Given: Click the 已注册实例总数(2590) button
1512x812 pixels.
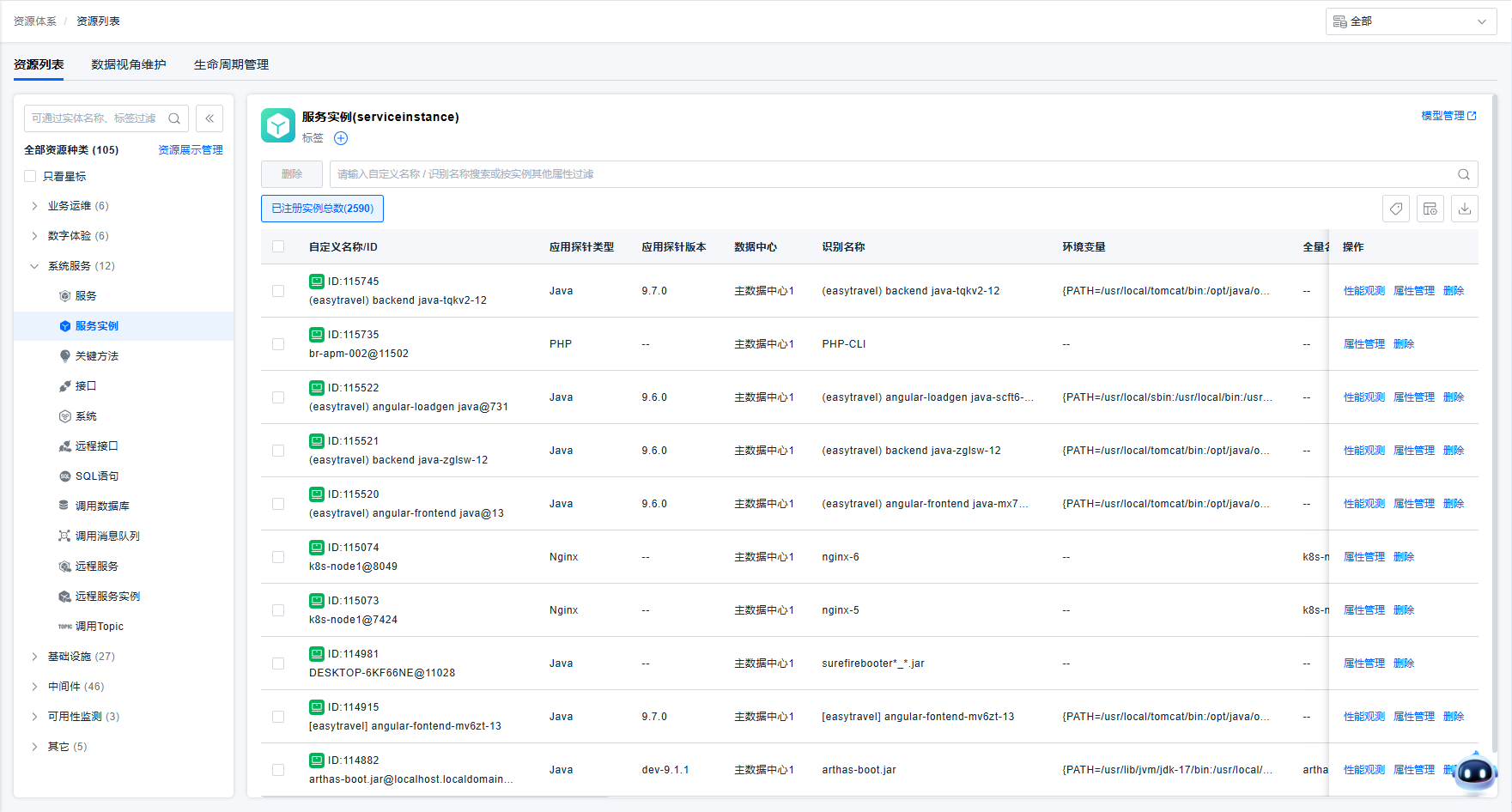Looking at the screenshot, I should pos(322,209).
